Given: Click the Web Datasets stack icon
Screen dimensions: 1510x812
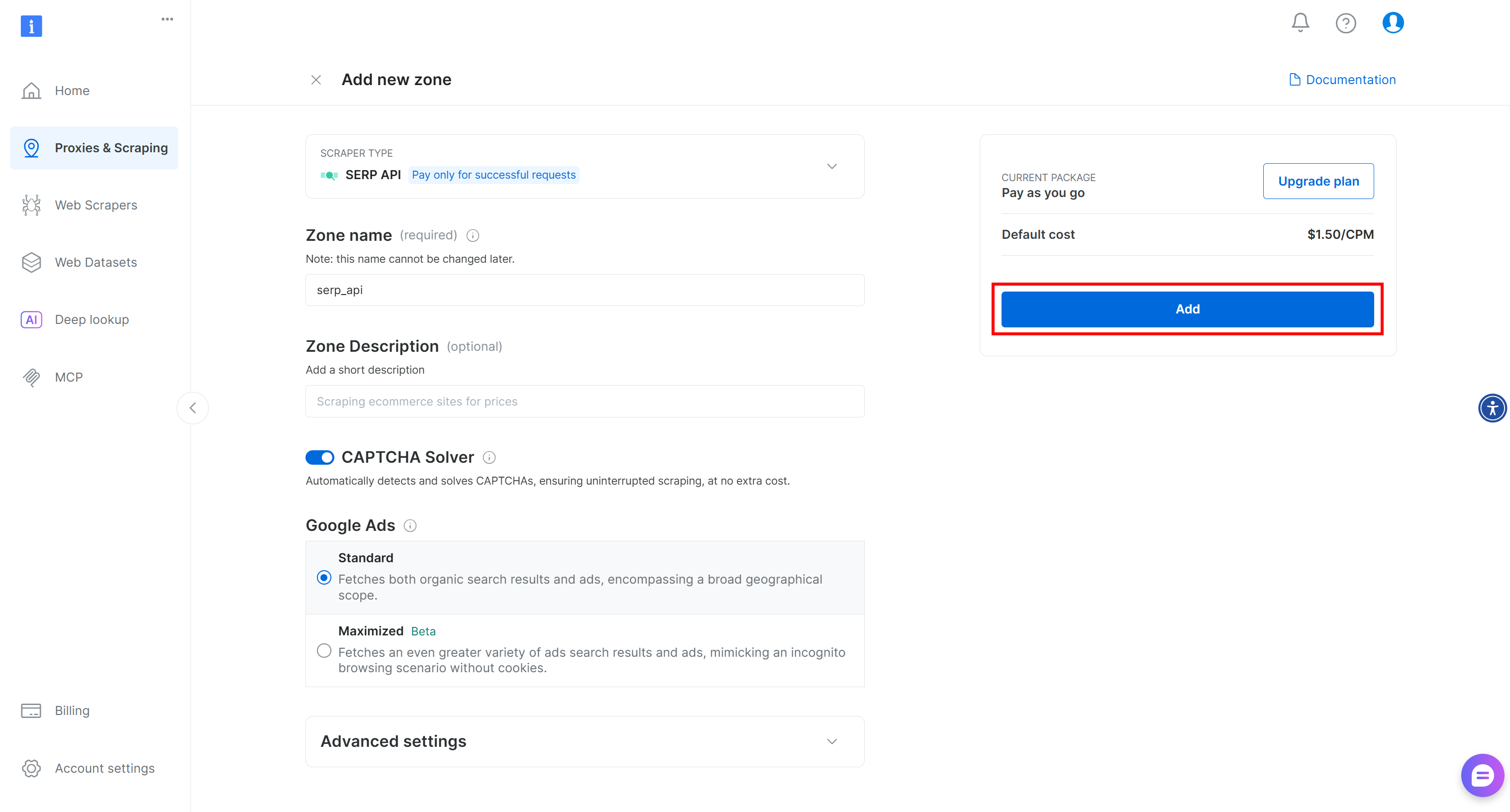Looking at the screenshot, I should 31,262.
